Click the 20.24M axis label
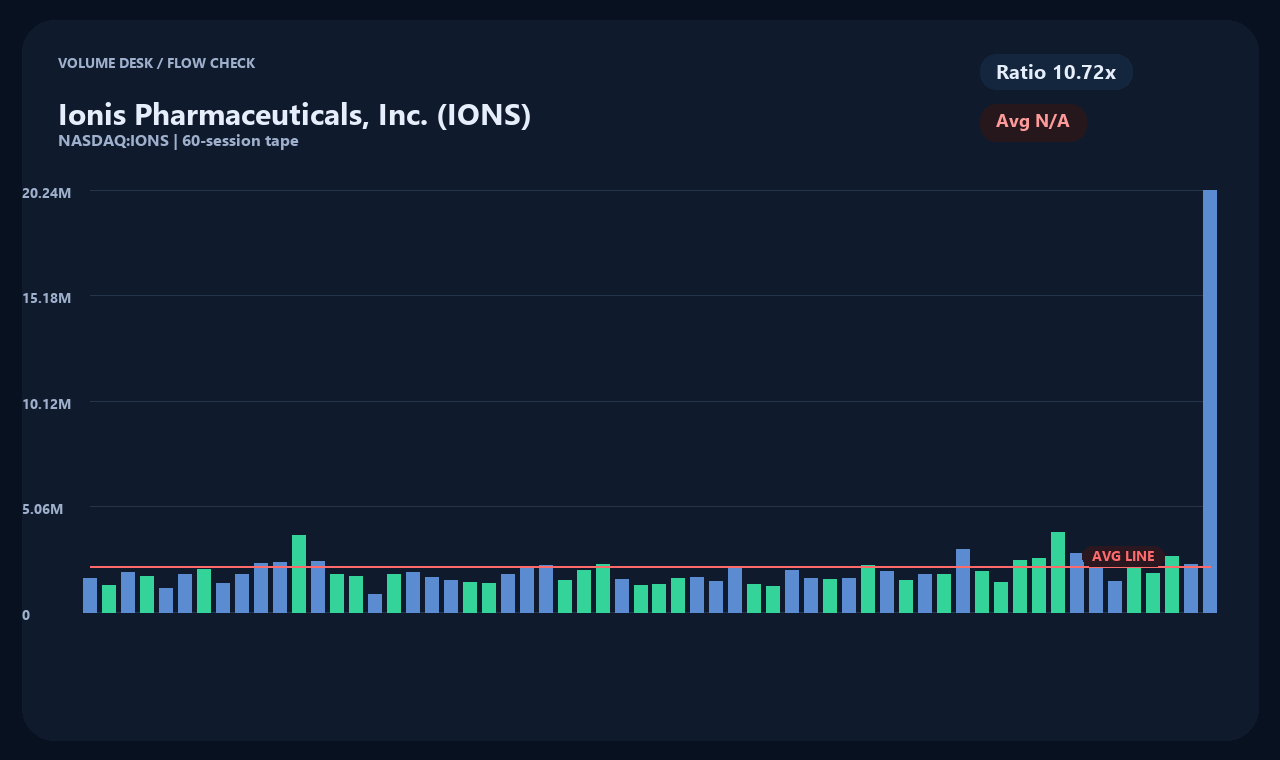The height and width of the screenshot is (760, 1280). (x=46, y=192)
